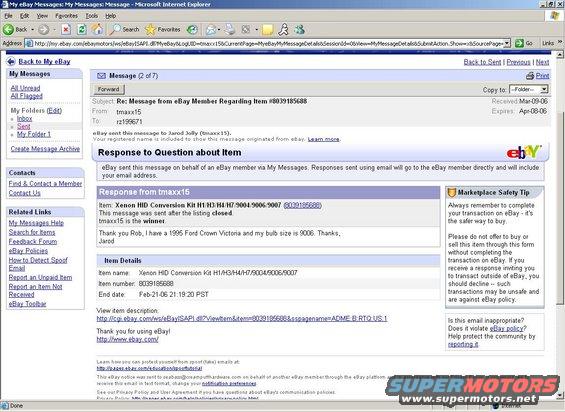Click the rightmost browser toolbar icon
The image size is (565, 412).
[300, 29]
